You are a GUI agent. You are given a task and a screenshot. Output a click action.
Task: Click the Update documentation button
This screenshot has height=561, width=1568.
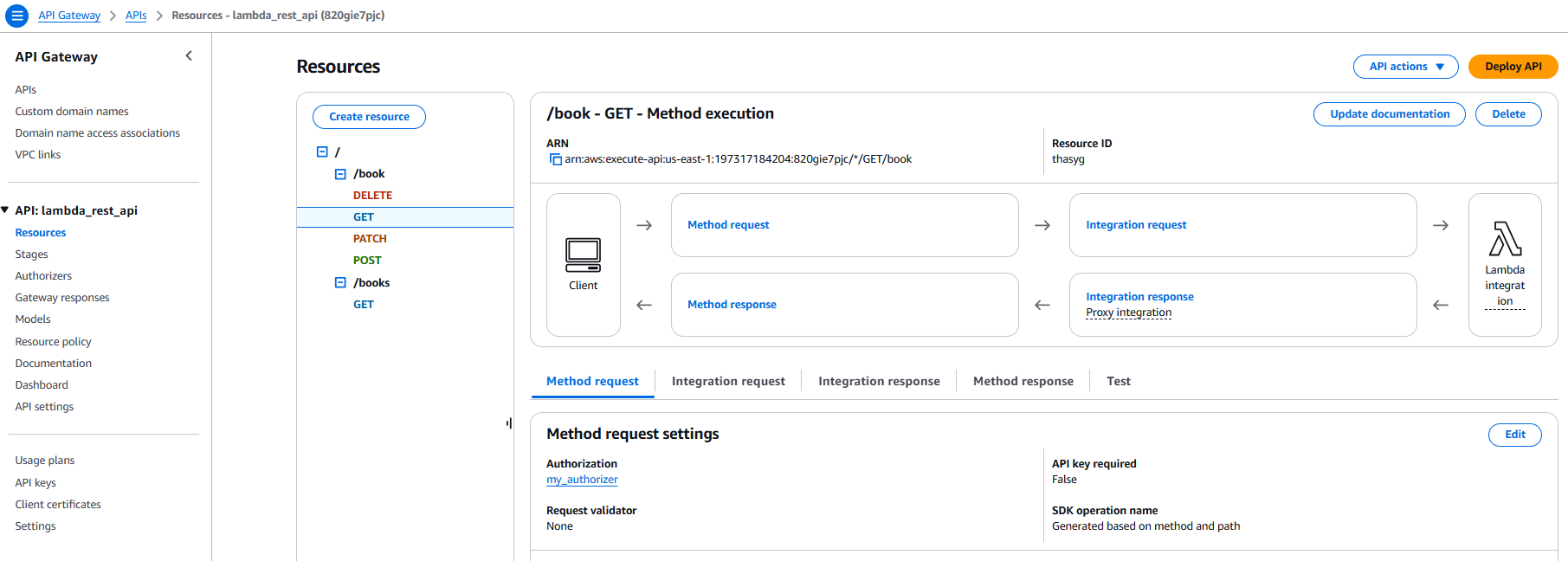[x=1389, y=114]
